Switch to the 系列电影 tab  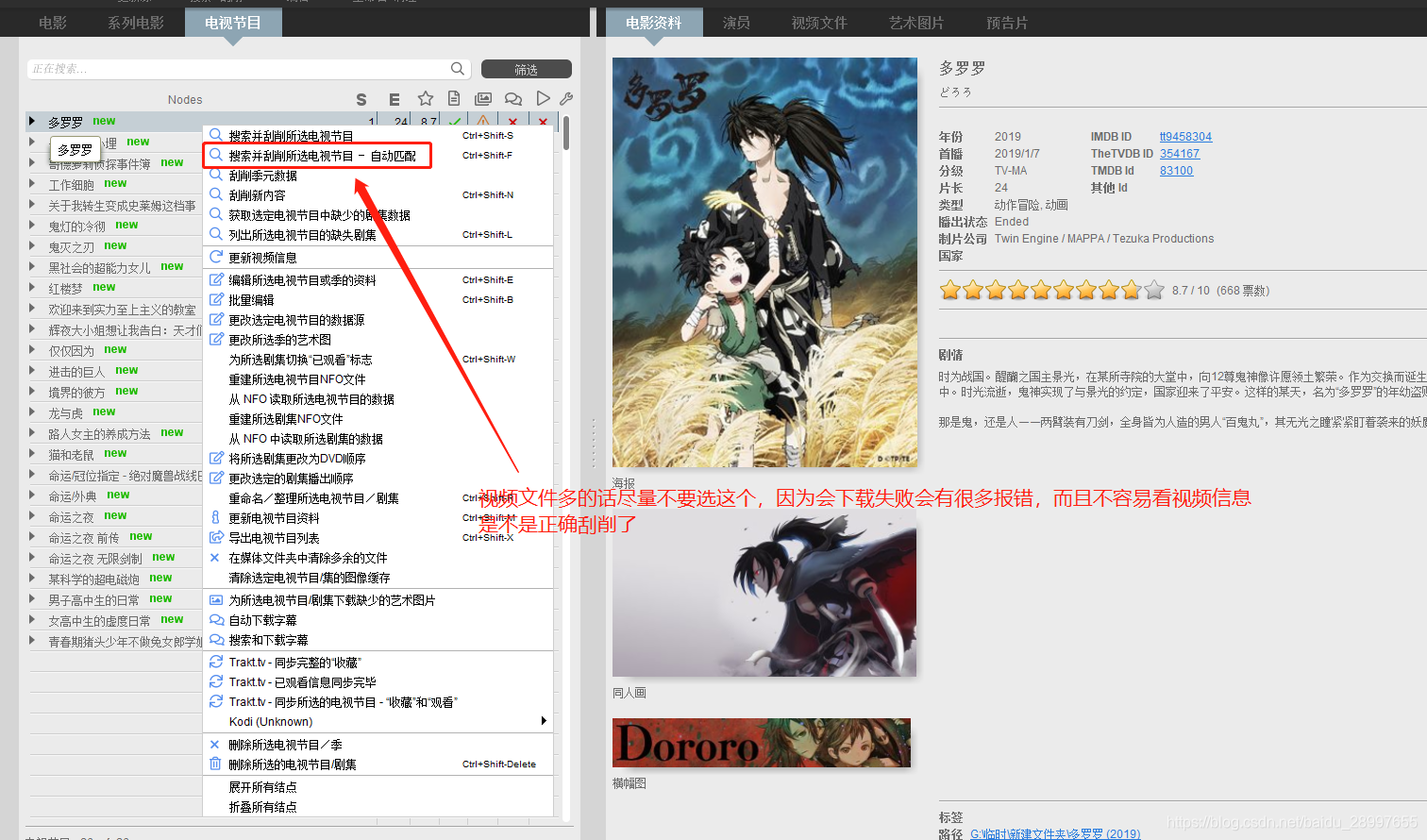pyautogui.click(x=136, y=23)
